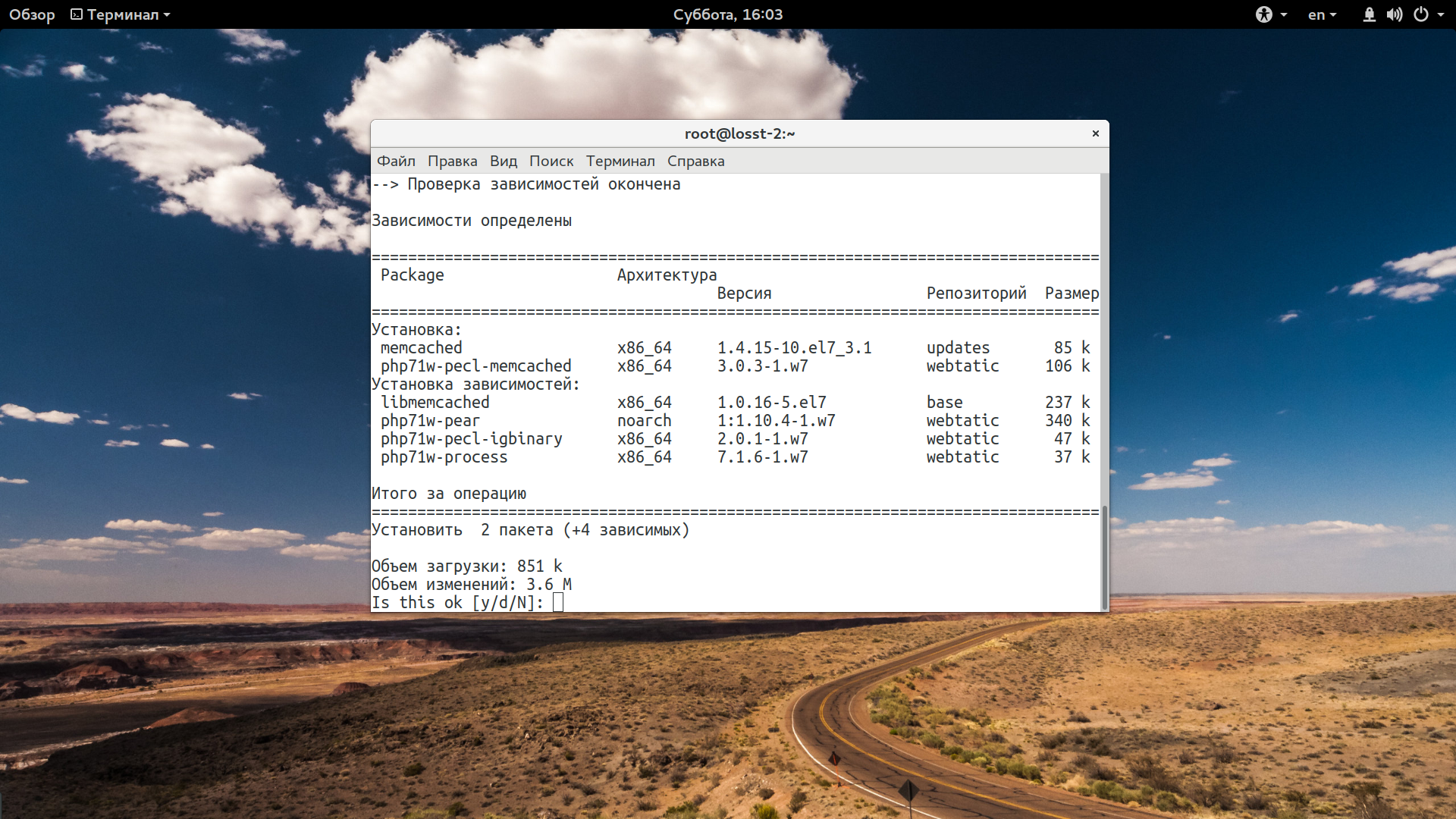Click version 1.0.16-5.el7 text
The height and width of the screenshot is (819, 1456).
tap(771, 402)
